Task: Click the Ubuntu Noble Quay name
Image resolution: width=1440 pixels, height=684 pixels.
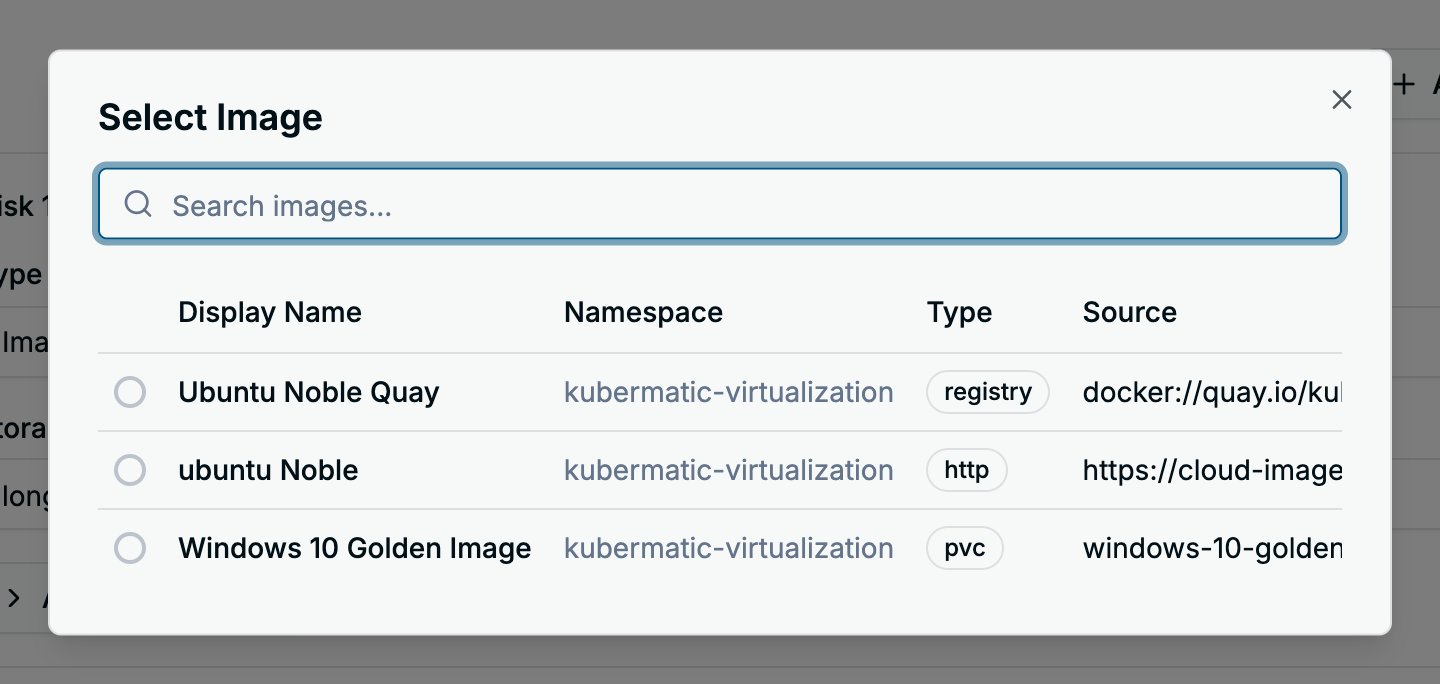Action: tap(309, 392)
